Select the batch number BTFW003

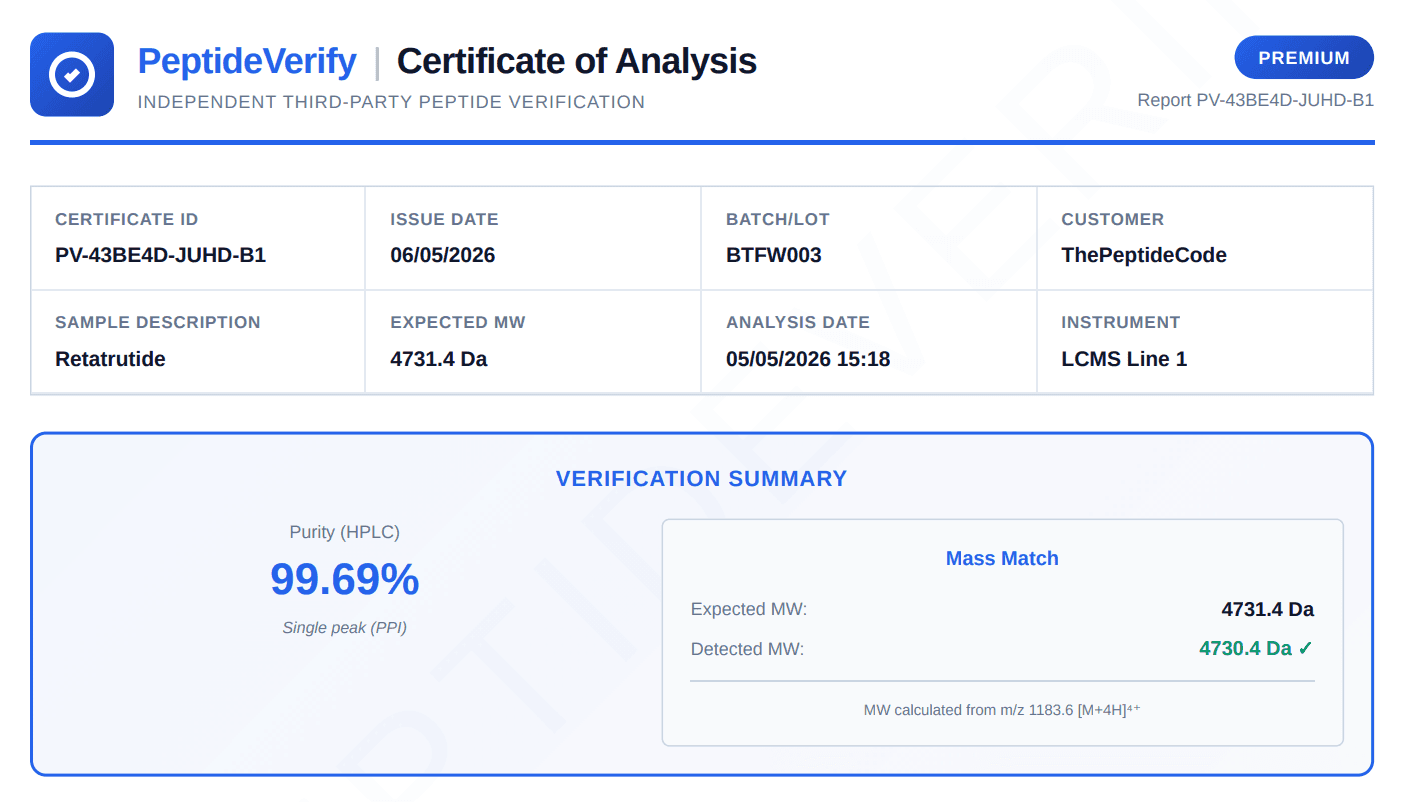click(x=774, y=255)
